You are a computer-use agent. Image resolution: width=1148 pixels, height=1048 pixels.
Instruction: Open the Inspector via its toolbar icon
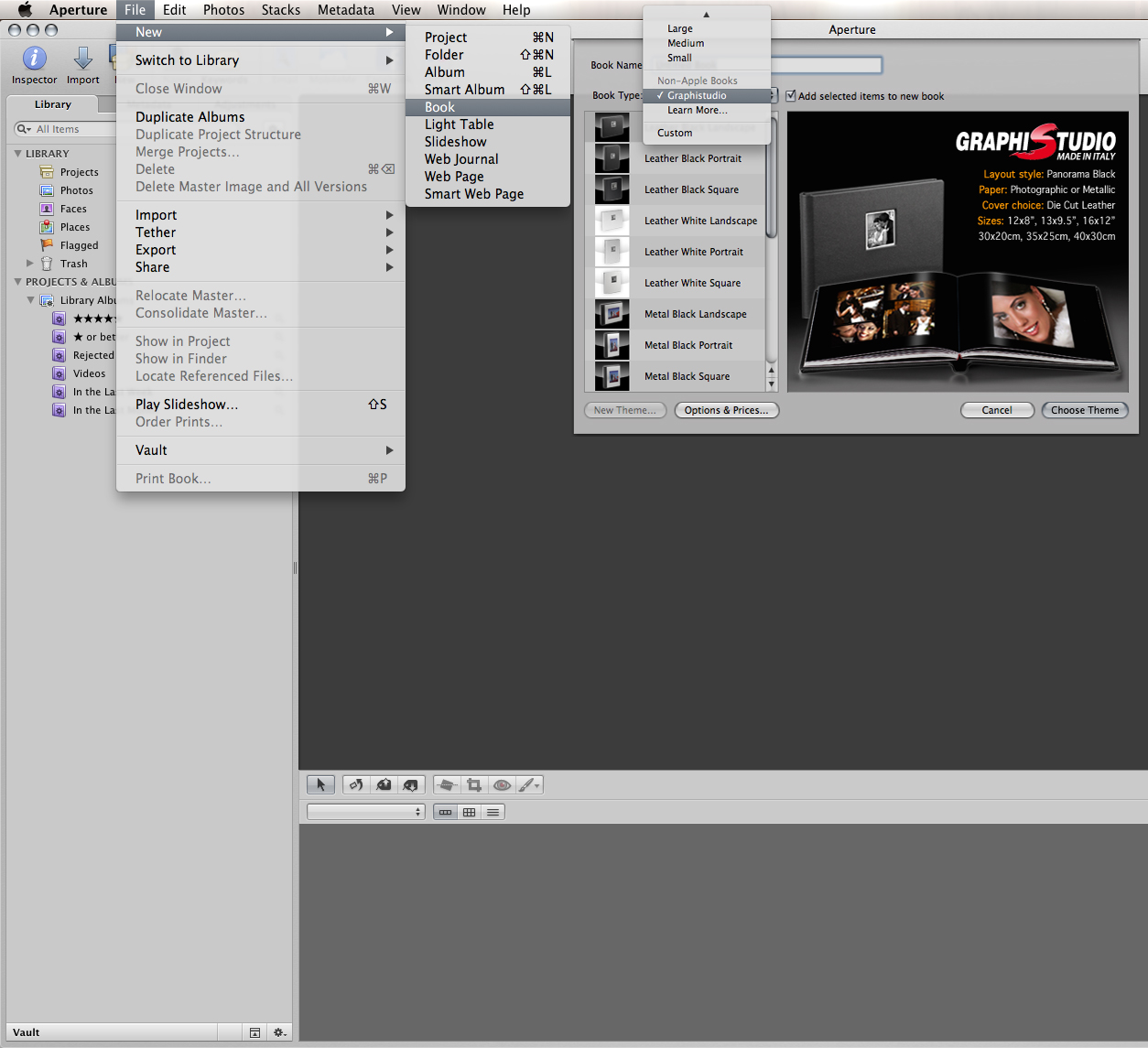pyautogui.click(x=34, y=58)
